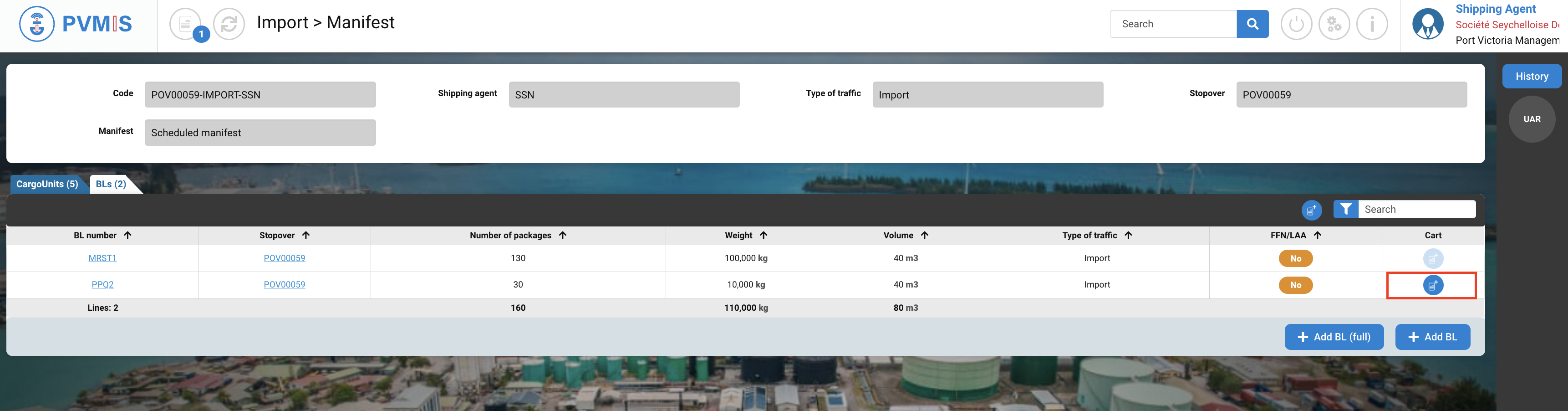Screen dimensions: 1568x411
Task: Open the settings gears icon
Action: (1334, 24)
